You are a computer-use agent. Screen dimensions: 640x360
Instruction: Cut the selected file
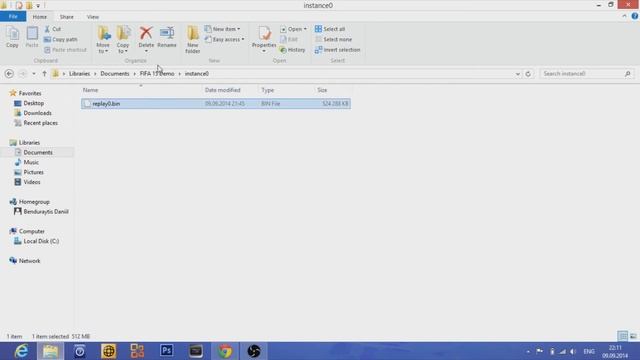pyautogui.click(x=53, y=29)
